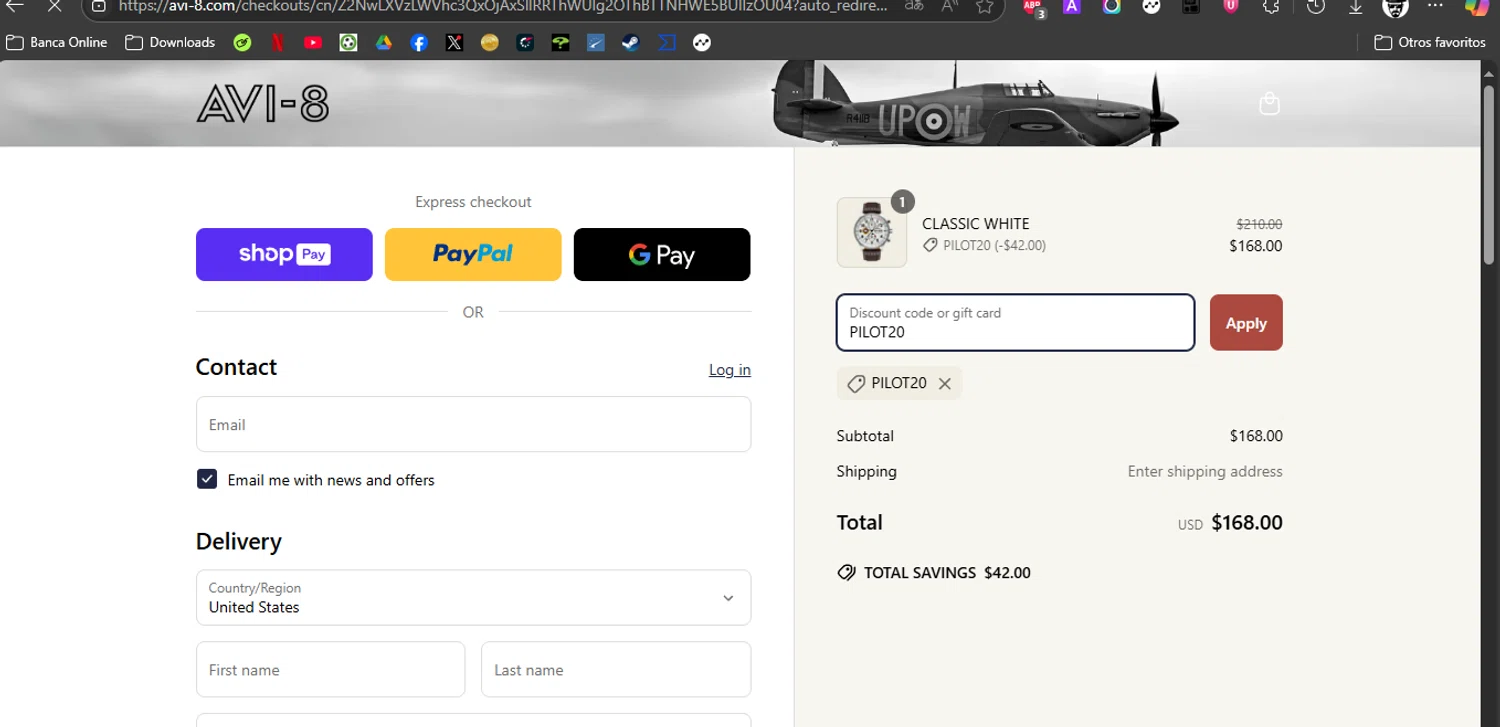This screenshot has width=1500, height=727.
Task: Open the X (Twitter) bookmark
Action: [454, 43]
